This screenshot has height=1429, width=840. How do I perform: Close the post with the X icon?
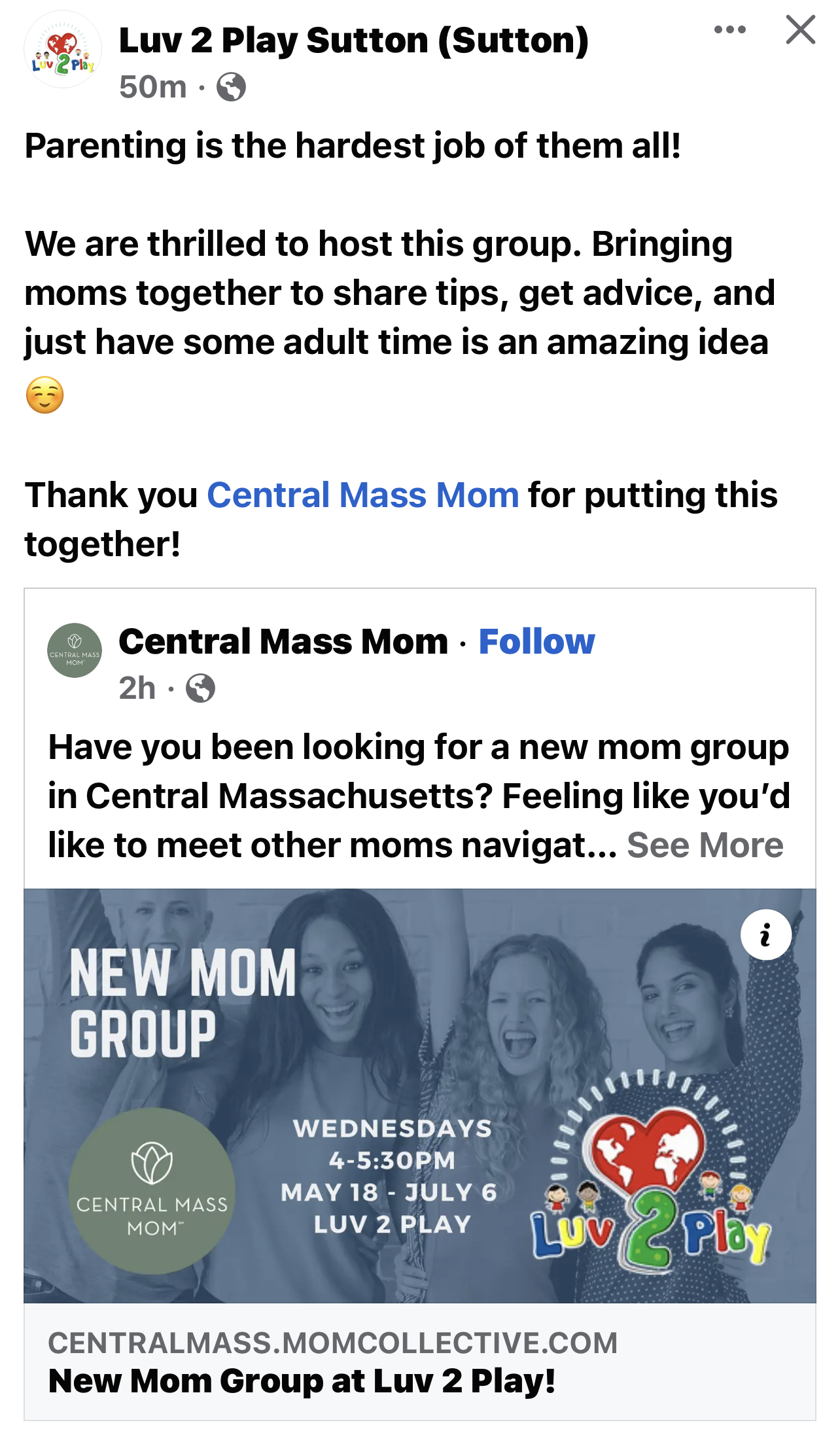[x=800, y=30]
